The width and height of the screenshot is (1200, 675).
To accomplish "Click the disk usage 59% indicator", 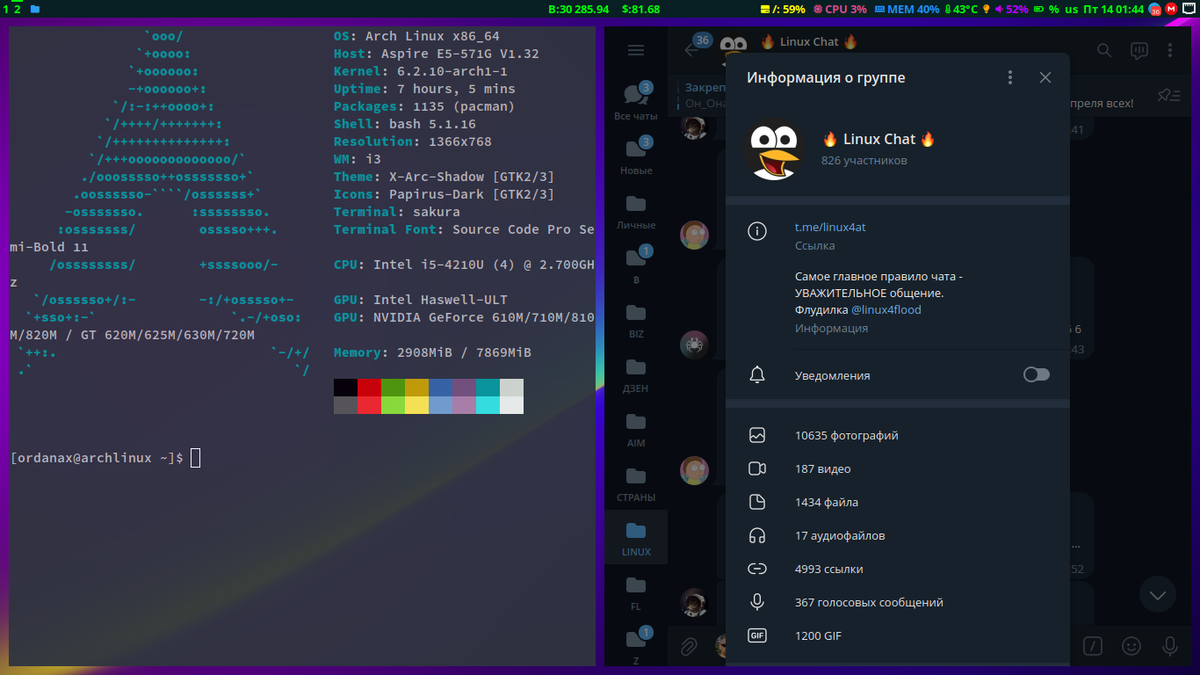I will point(782,9).
